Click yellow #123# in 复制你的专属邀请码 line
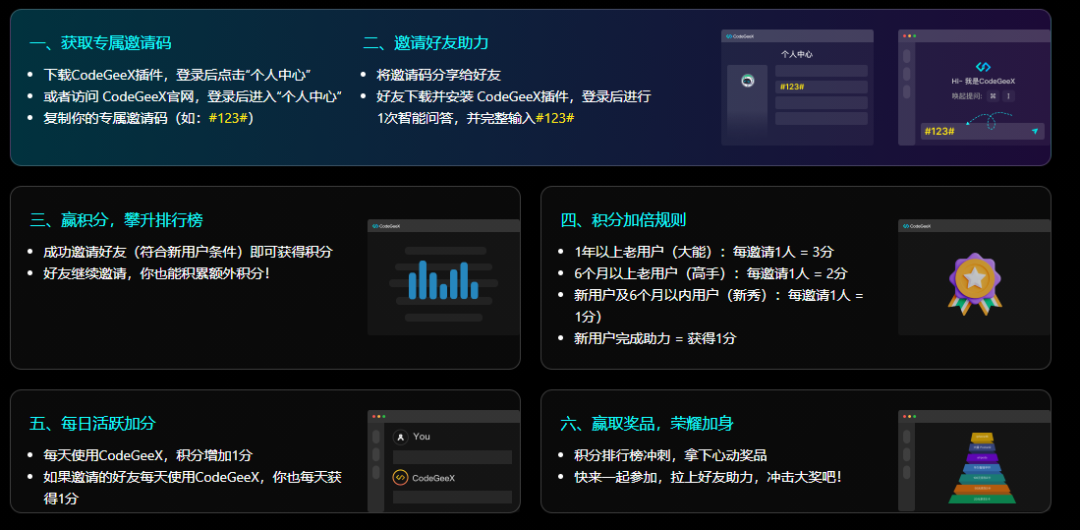Screen dimensions: 1080x530 [228, 118]
